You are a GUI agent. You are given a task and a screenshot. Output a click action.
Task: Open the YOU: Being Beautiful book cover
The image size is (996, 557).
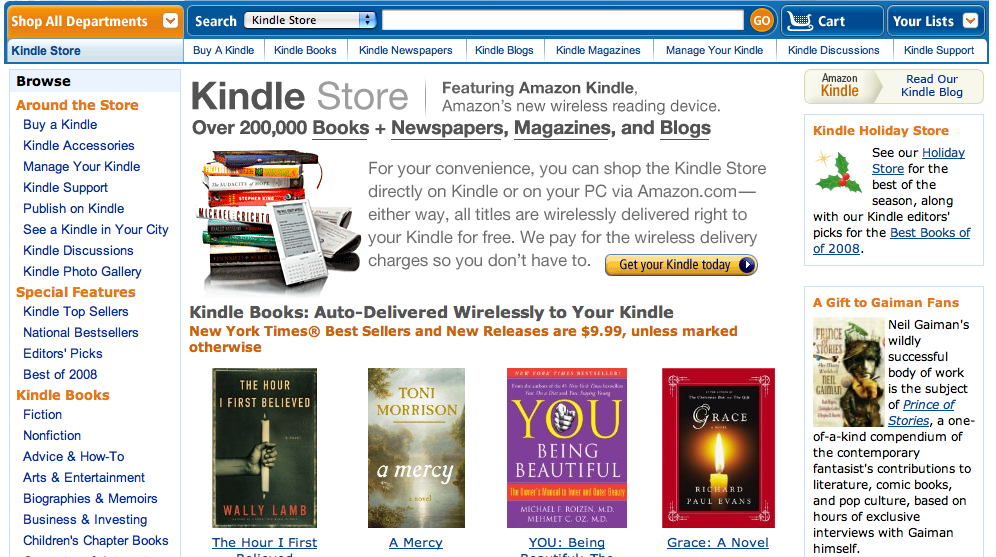tap(567, 448)
